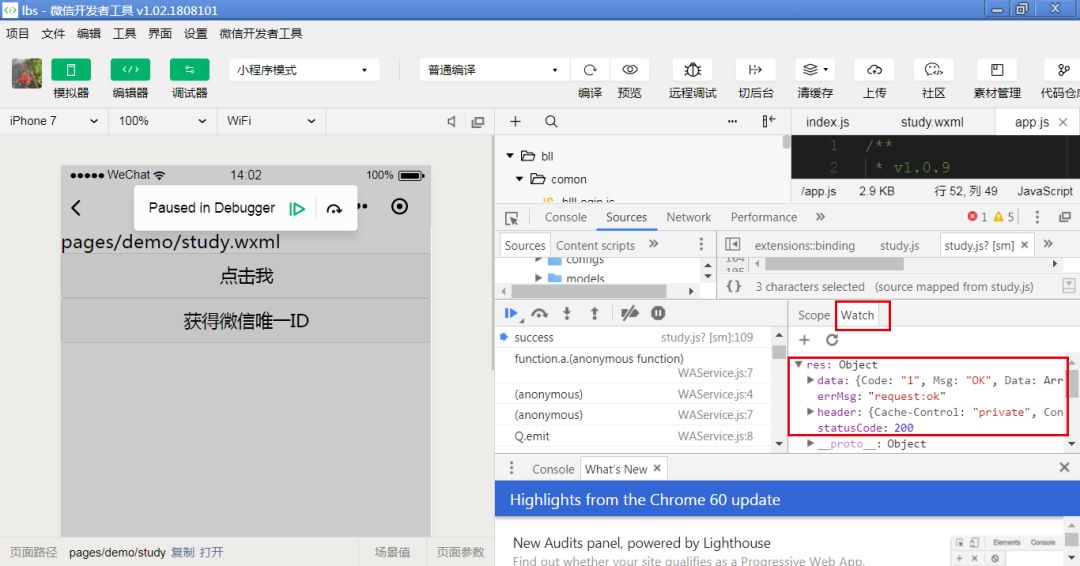The width and height of the screenshot is (1080, 566).
Task: Open the 项目 menu
Action: (18, 33)
